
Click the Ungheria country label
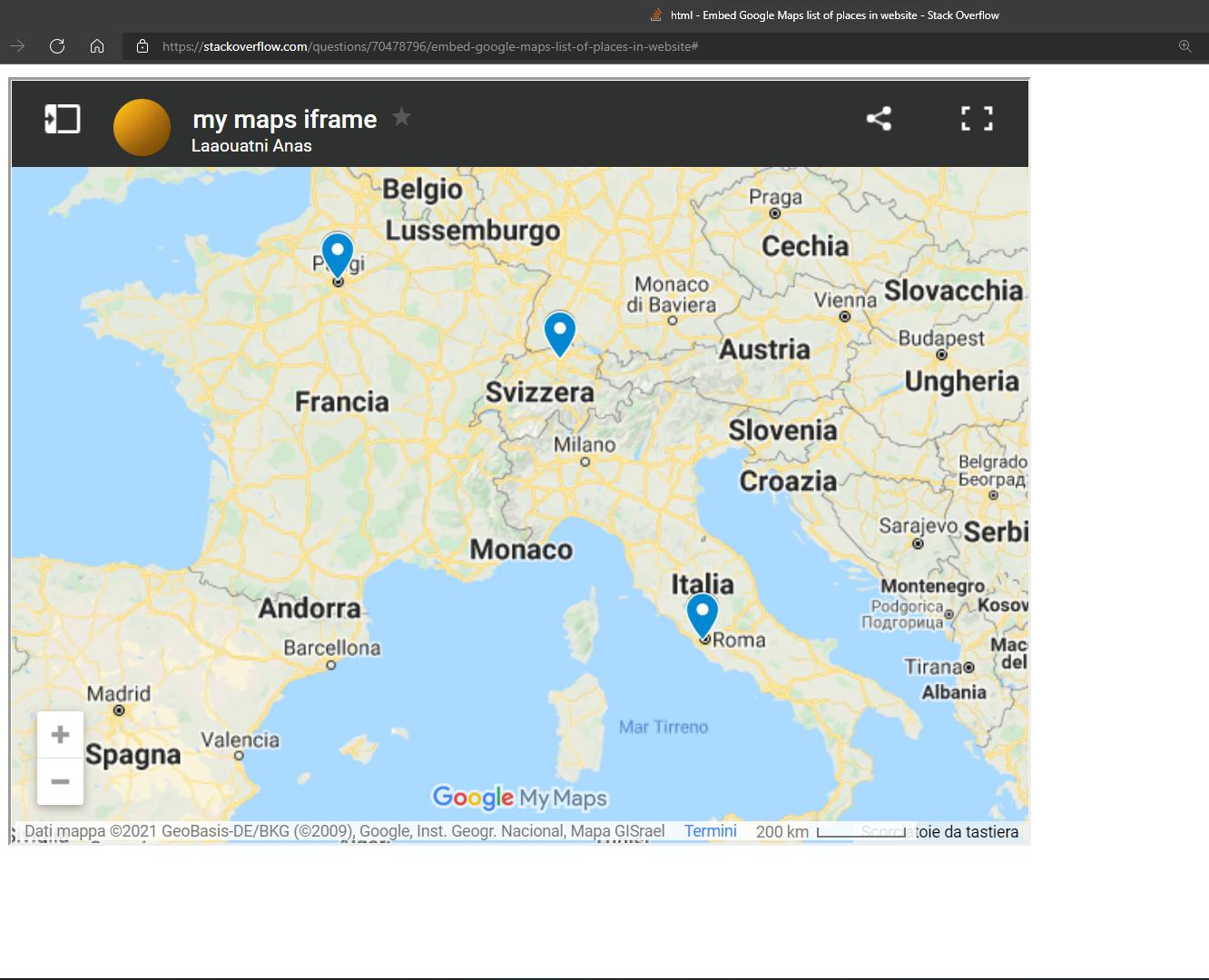[962, 381]
